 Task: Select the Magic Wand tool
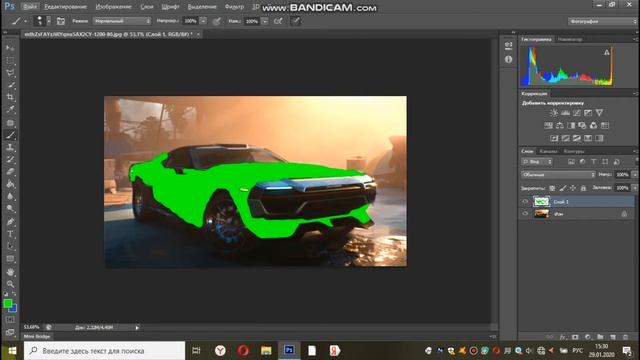[x=10, y=85]
